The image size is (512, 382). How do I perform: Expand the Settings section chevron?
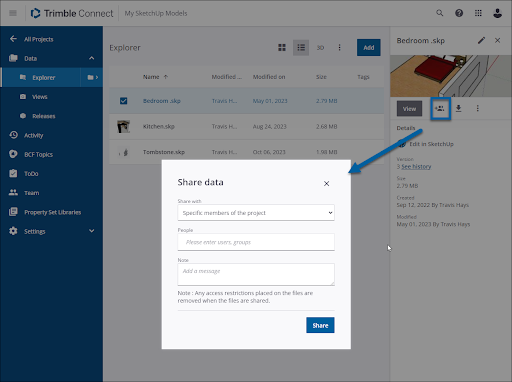92,231
